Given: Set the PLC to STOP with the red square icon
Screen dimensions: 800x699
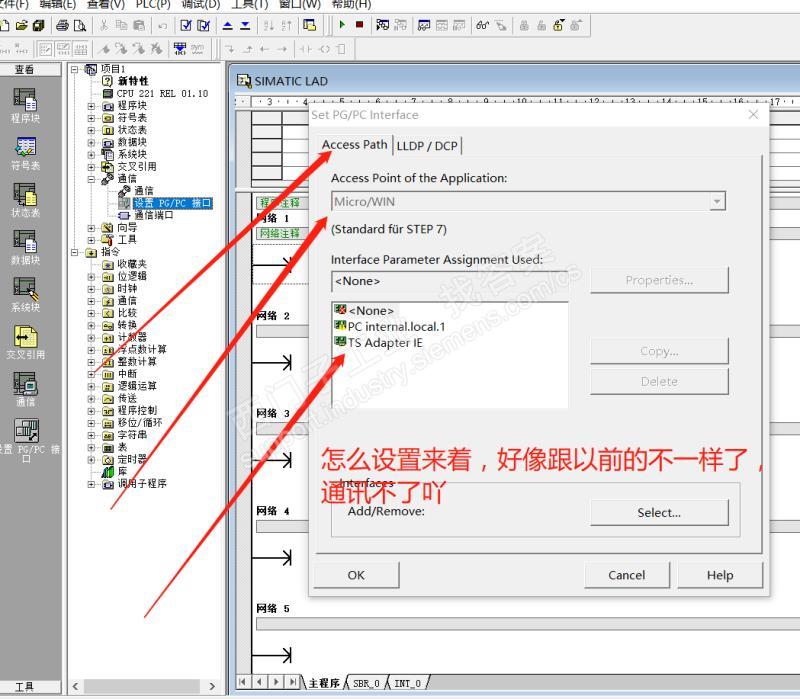Looking at the screenshot, I should tap(360, 24).
